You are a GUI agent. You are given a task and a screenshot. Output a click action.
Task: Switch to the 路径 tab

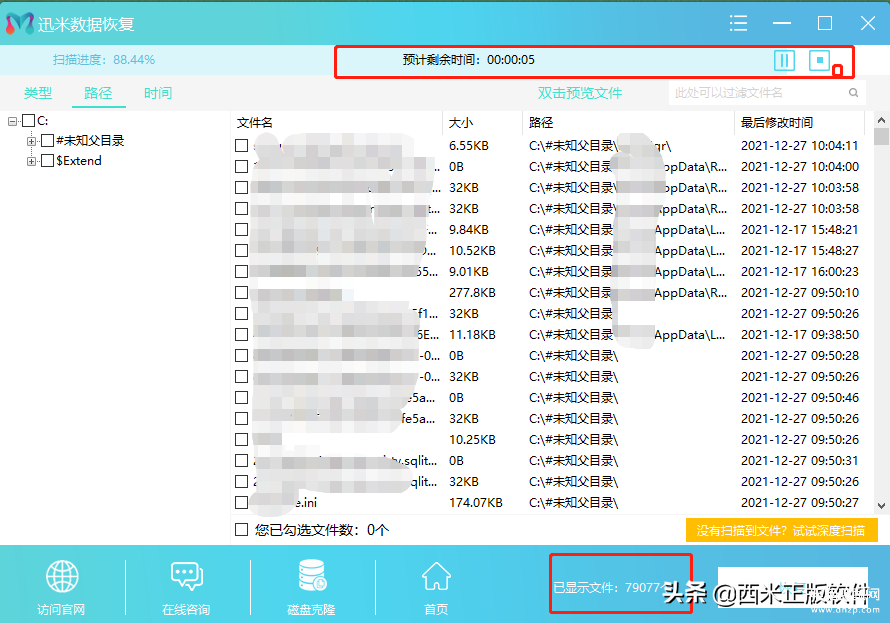point(98,93)
